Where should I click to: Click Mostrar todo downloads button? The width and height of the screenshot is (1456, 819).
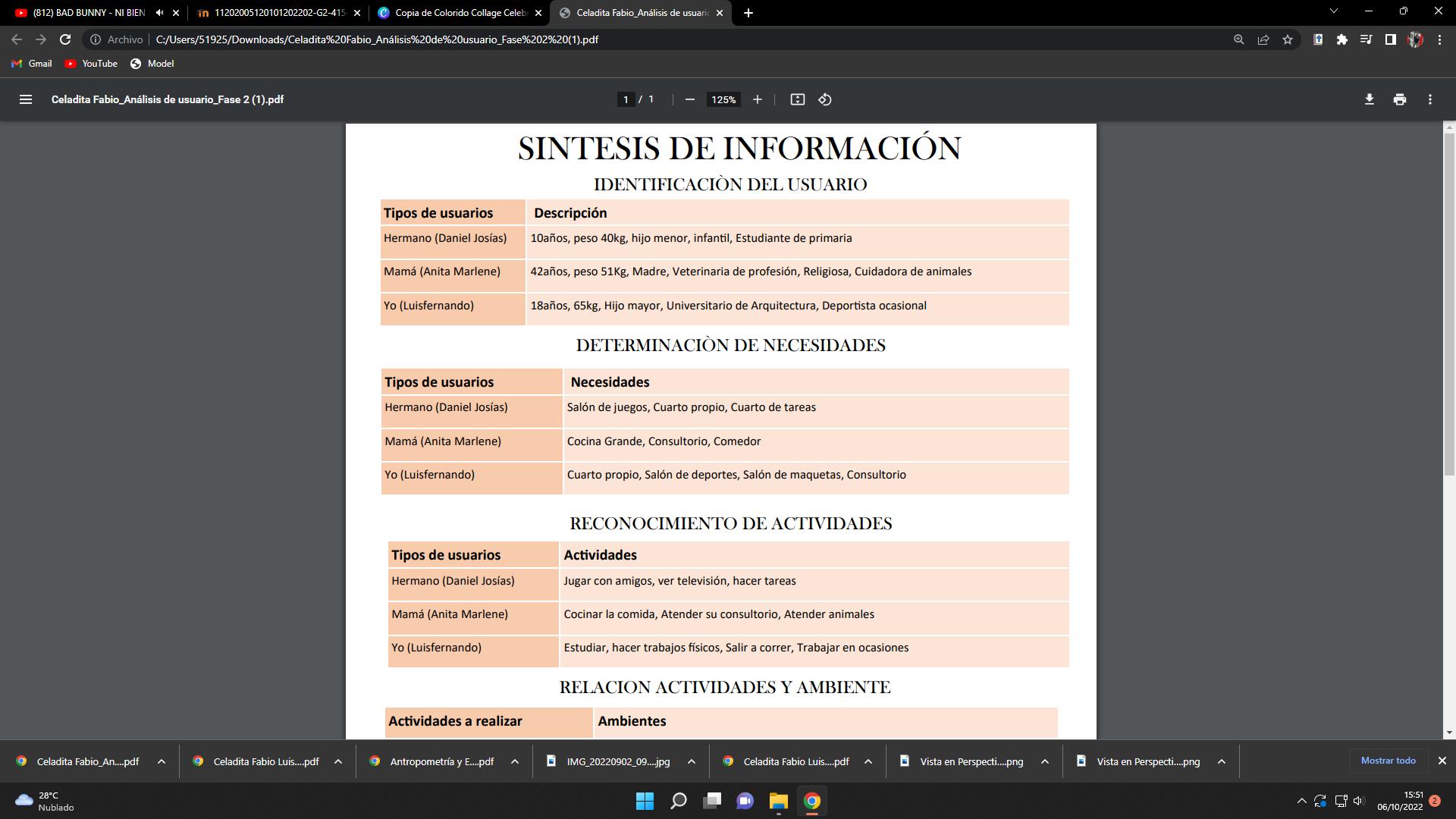1388,761
